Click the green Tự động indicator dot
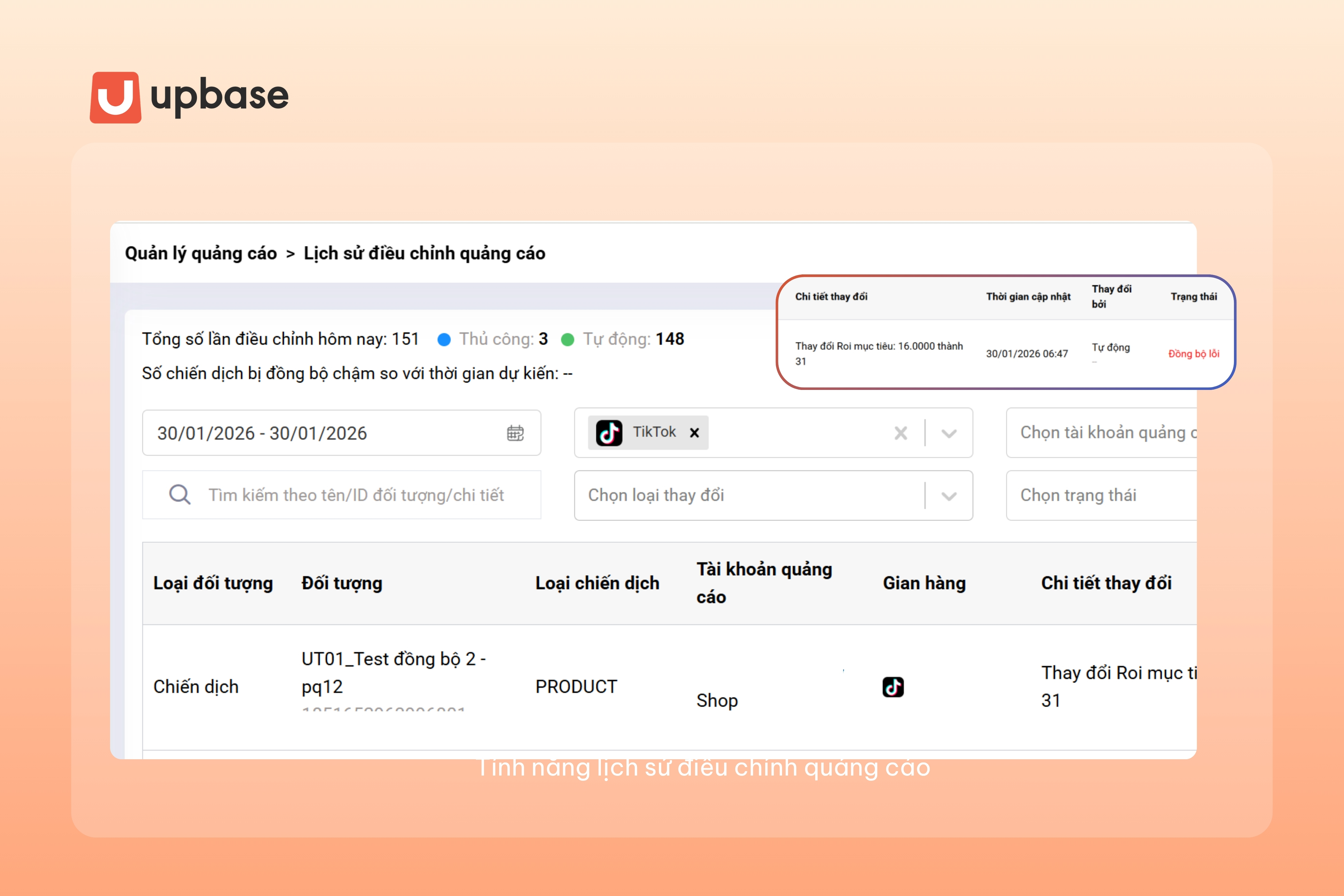1344x896 pixels. pyautogui.click(x=567, y=340)
